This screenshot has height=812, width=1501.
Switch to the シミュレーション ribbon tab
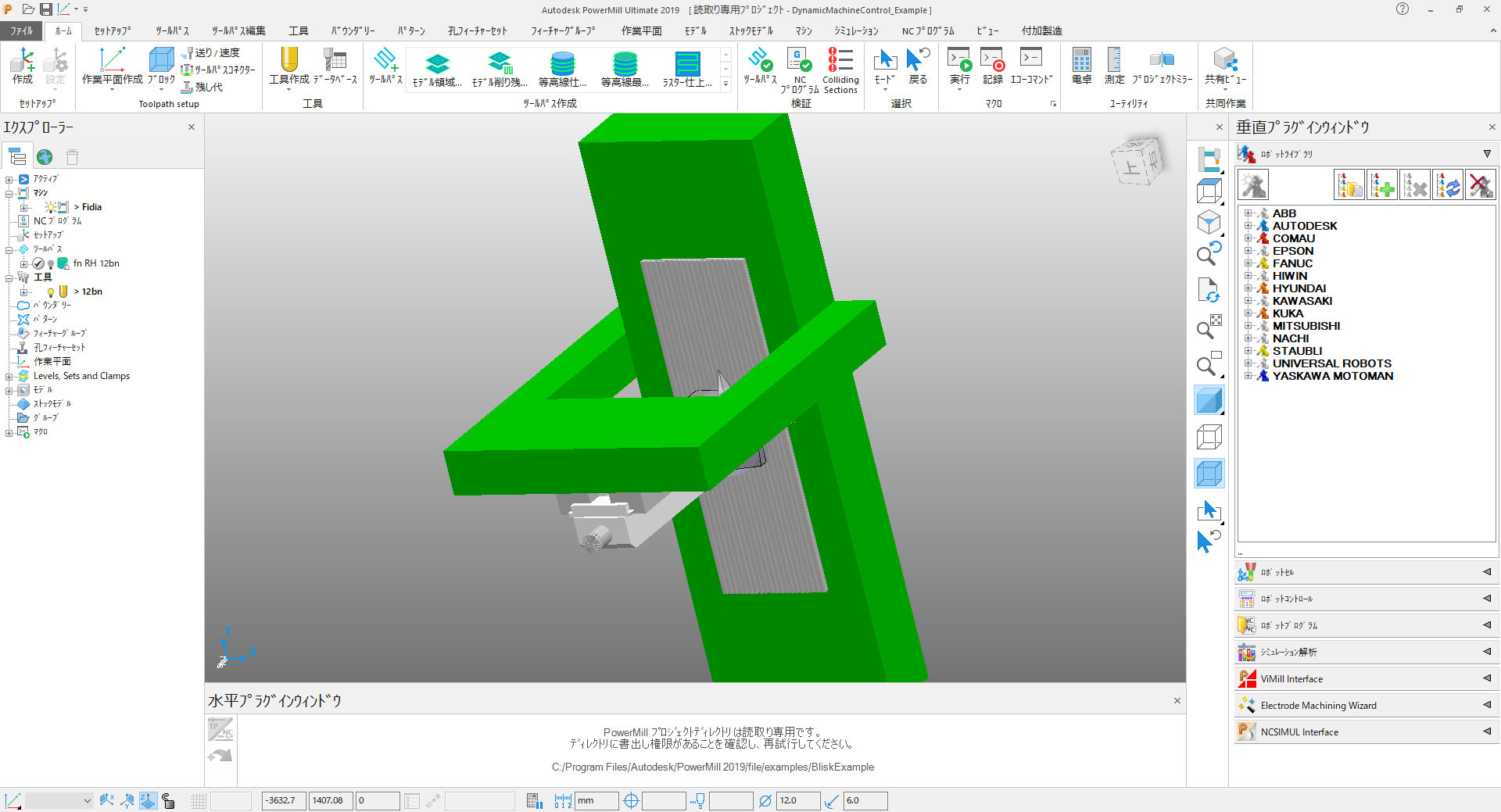tap(856, 31)
